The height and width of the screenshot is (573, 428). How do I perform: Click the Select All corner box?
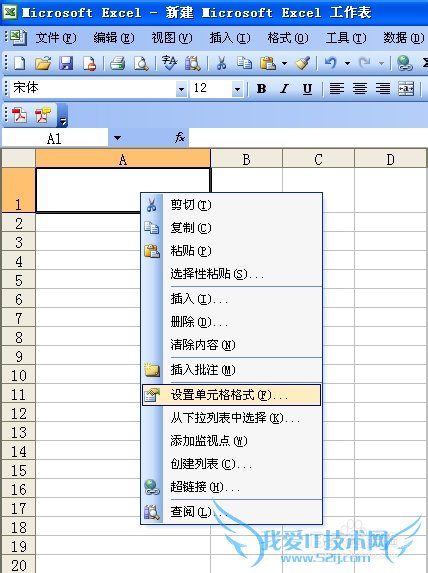click(19, 158)
